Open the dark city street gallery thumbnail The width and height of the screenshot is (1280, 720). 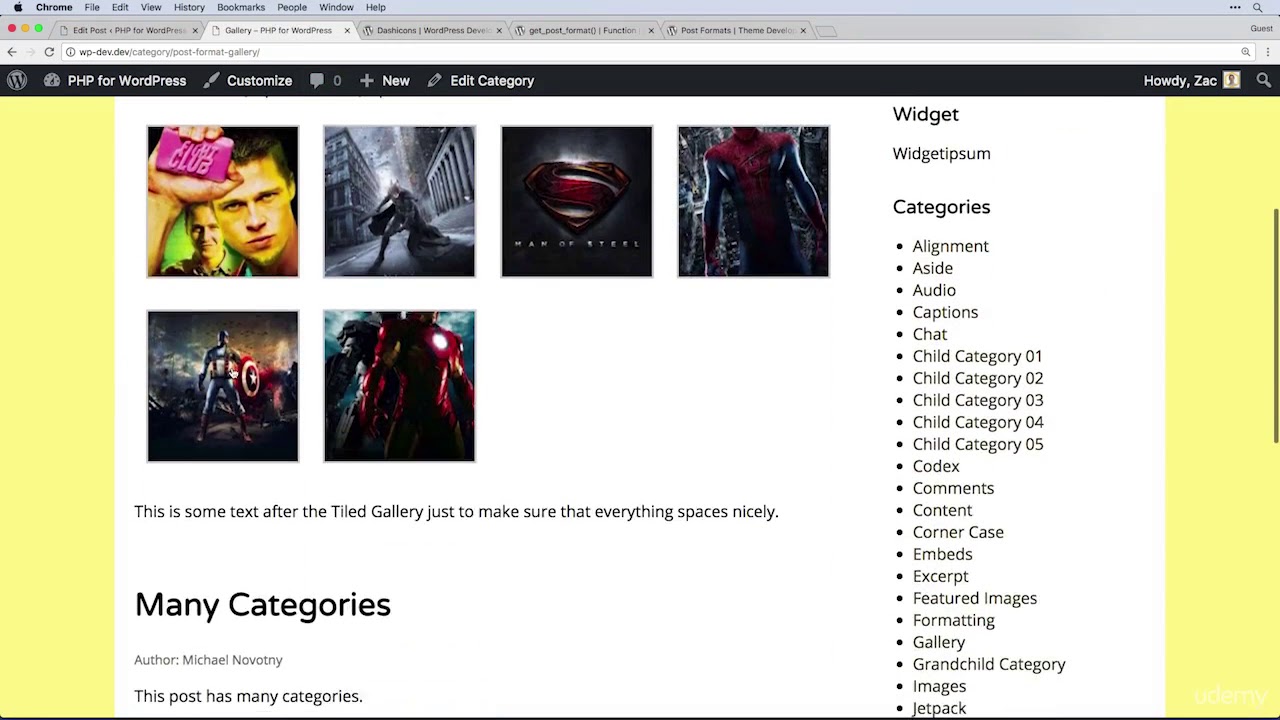tap(399, 201)
